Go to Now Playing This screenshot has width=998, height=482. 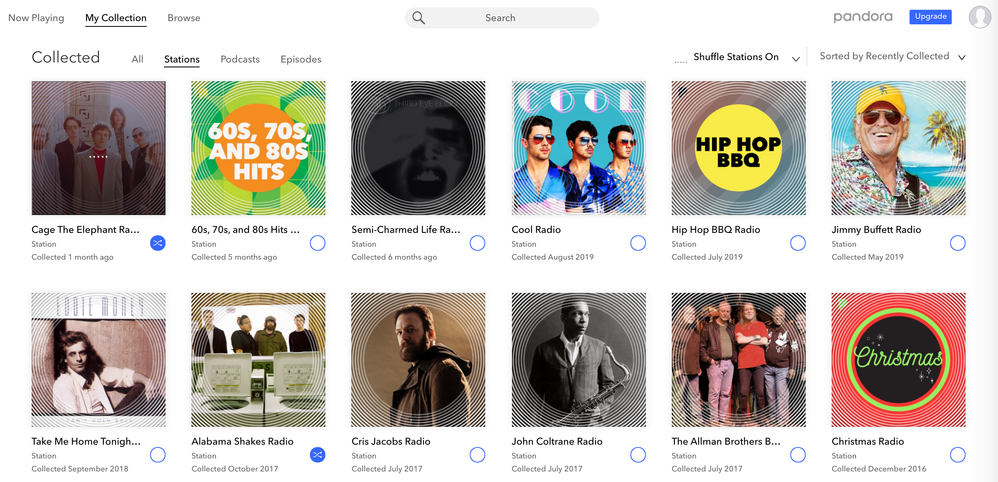point(36,18)
